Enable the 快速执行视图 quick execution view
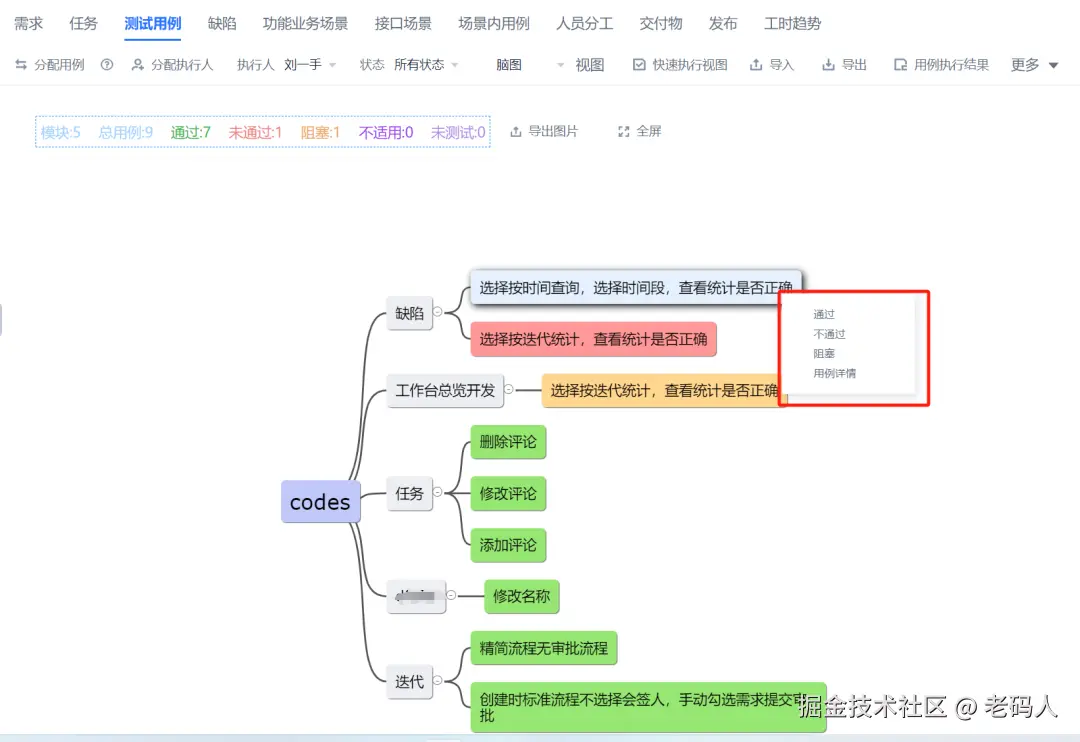The height and width of the screenshot is (742, 1080). point(678,64)
